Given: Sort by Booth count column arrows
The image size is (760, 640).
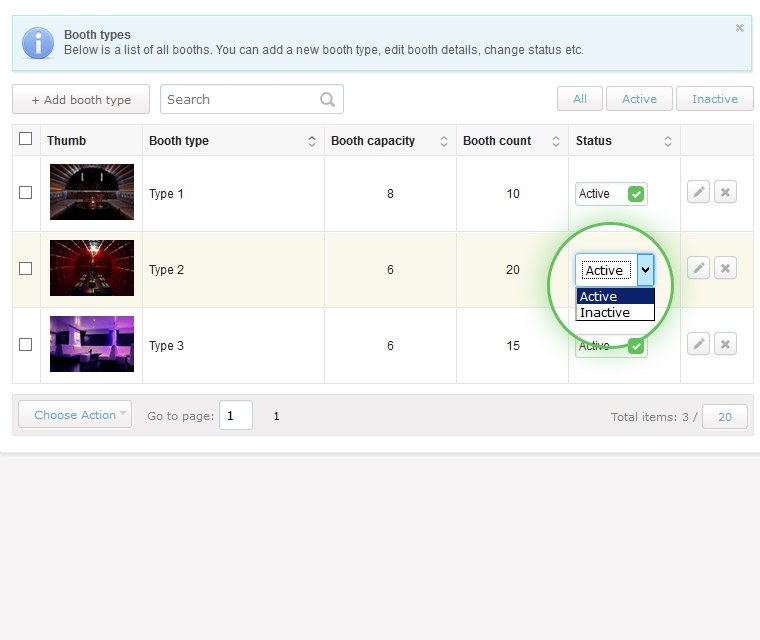Looking at the screenshot, I should (556, 141).
